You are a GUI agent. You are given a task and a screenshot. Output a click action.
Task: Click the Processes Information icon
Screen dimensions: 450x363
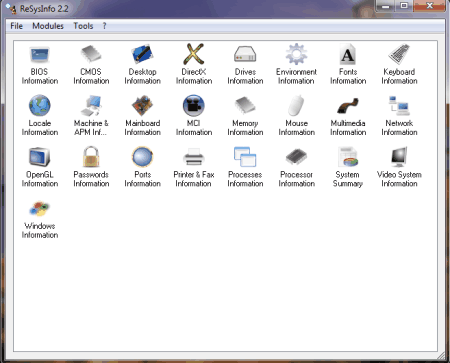[x=245, y=157]
